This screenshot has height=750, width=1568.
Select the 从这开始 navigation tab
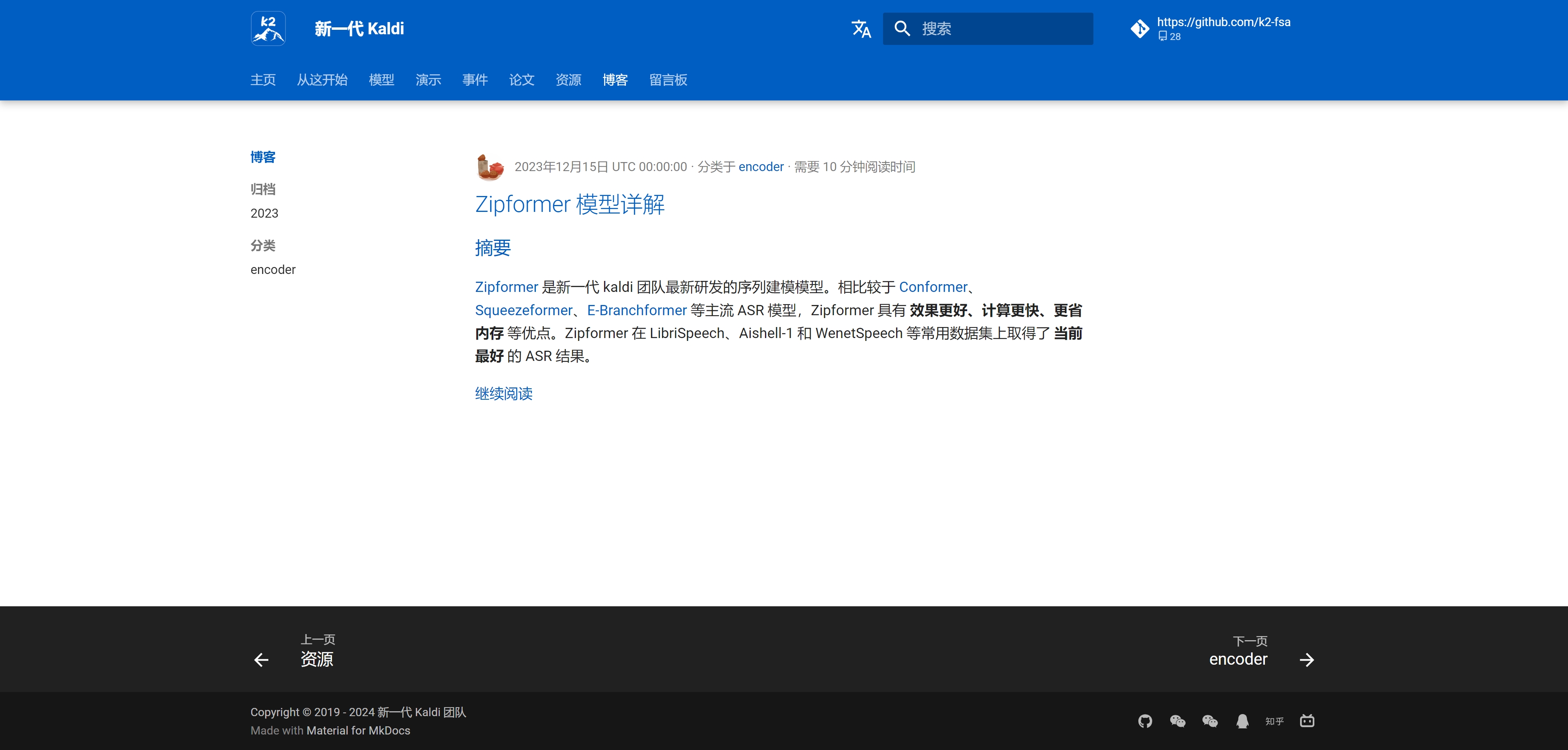pos(322,80)
